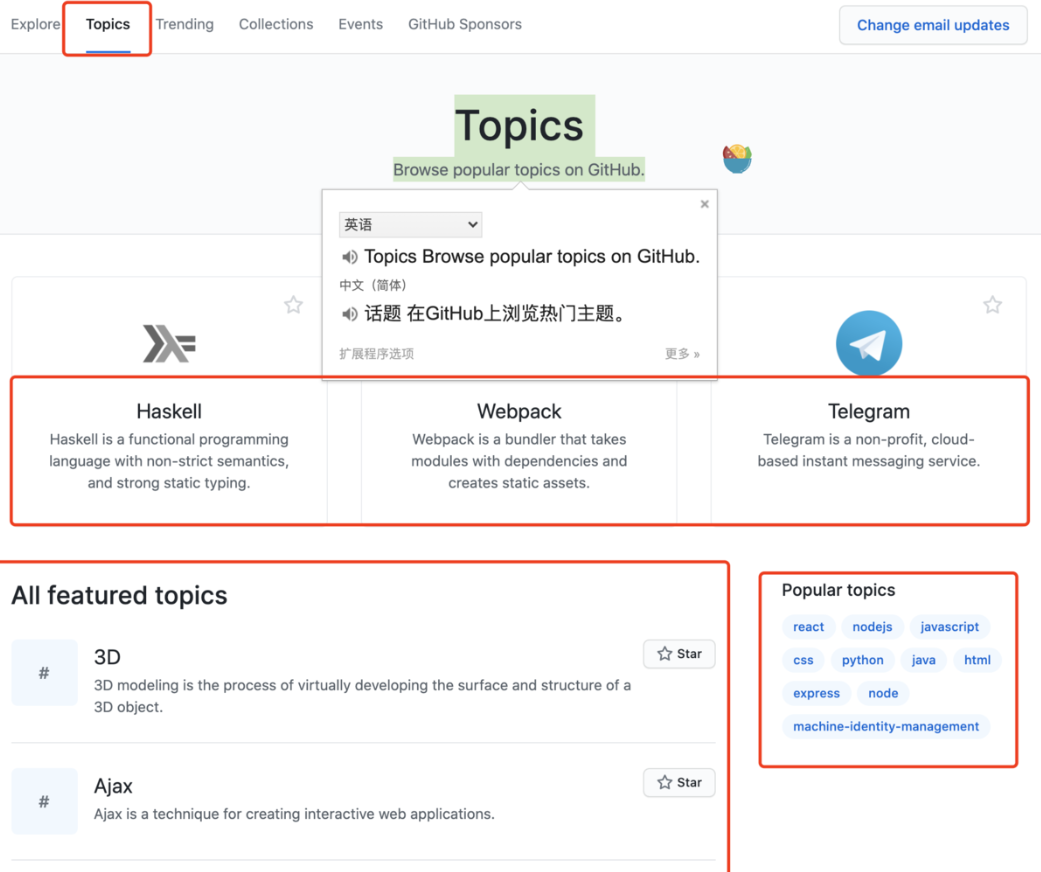The image size is (1041, 872).
Task: View the Events tab
Action: click(x=360, y=25)
